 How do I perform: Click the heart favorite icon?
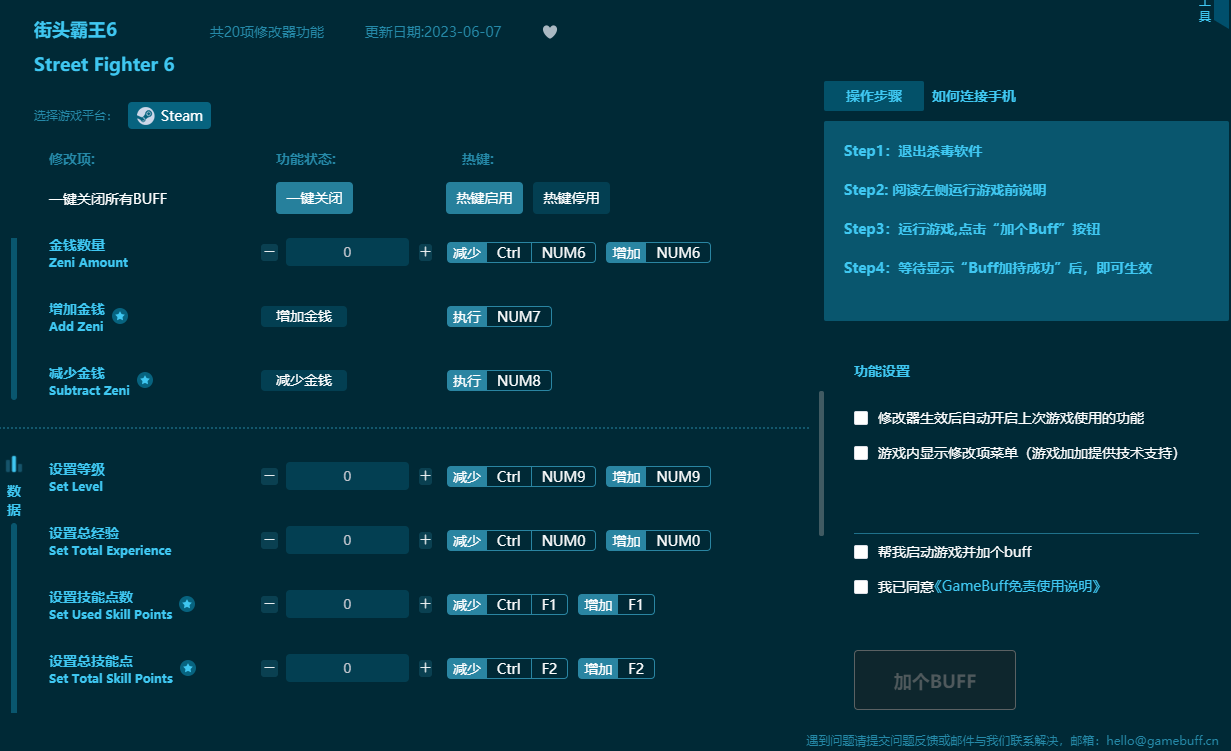pos(549,32)
